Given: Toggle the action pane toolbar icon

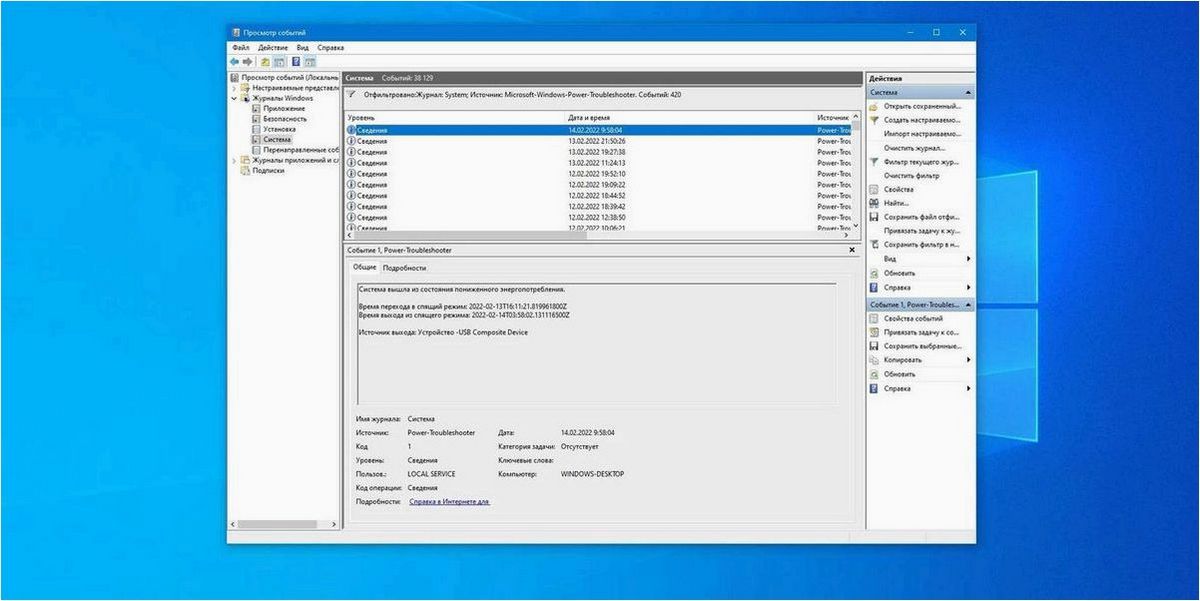Looking at the screenshot, I should 311,61.
